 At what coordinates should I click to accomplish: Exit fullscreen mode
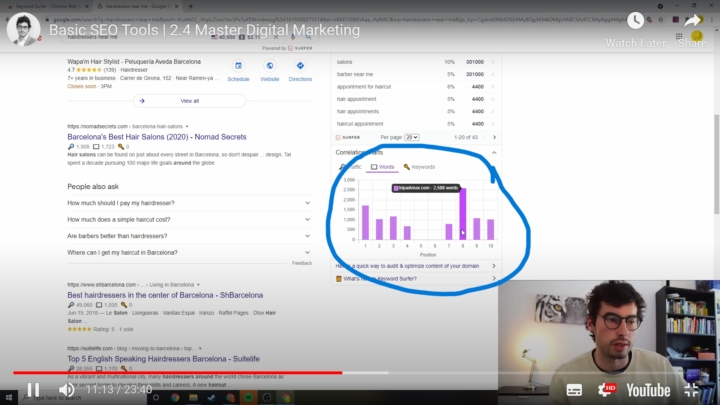coord(691,390)
